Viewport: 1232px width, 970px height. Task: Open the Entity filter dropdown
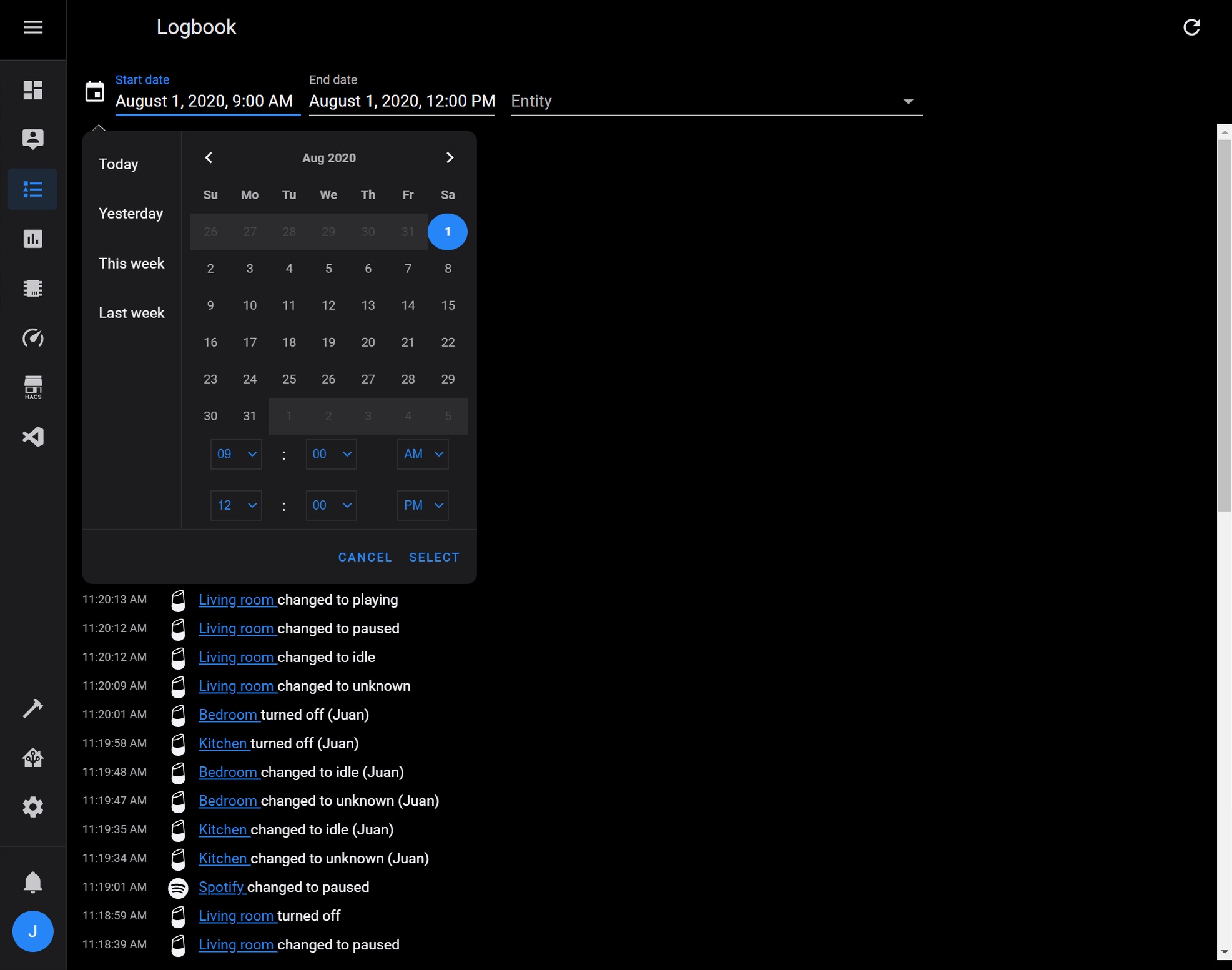coord(716,101)
